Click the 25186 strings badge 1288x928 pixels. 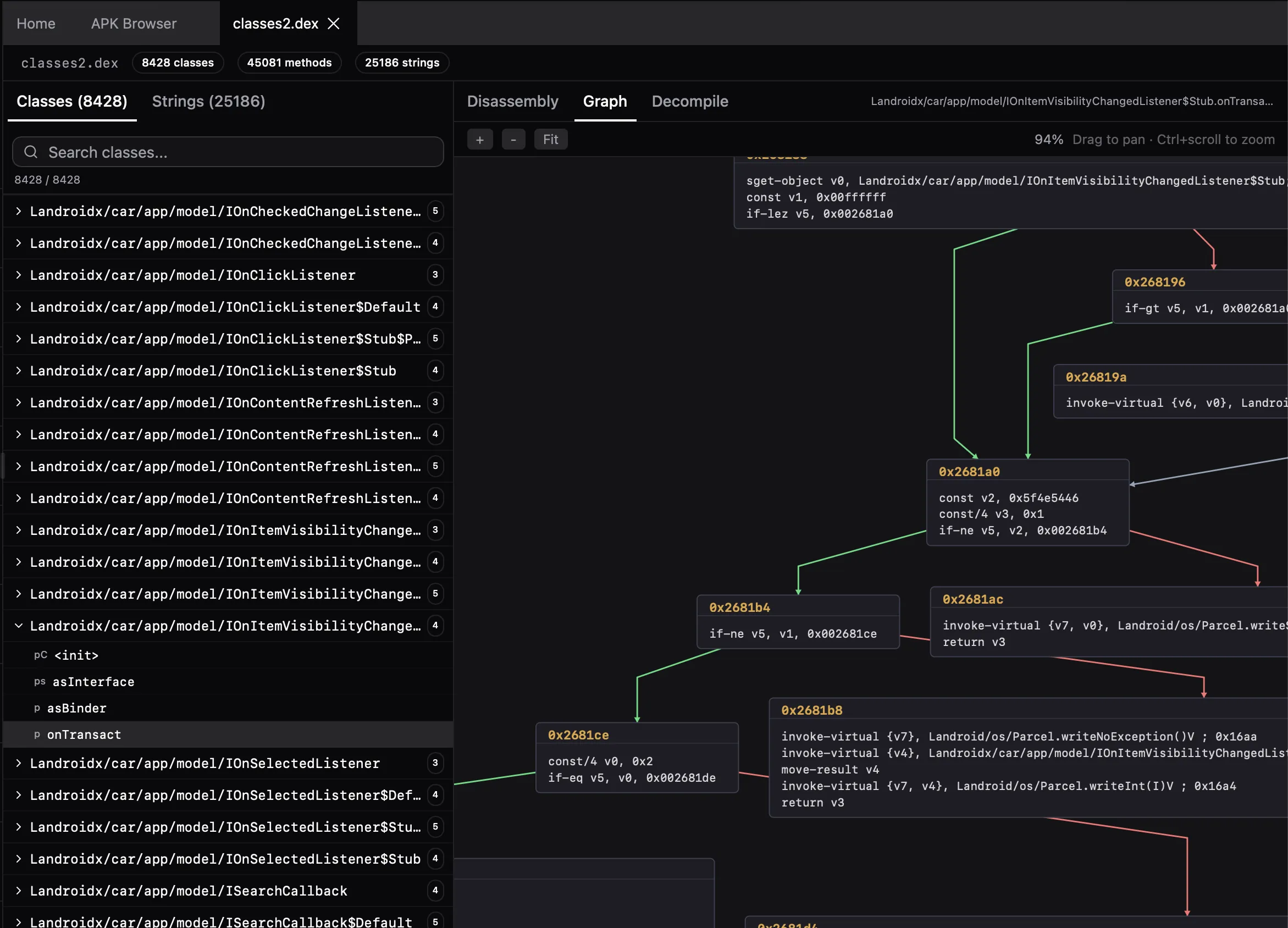[x=401, y=63]
